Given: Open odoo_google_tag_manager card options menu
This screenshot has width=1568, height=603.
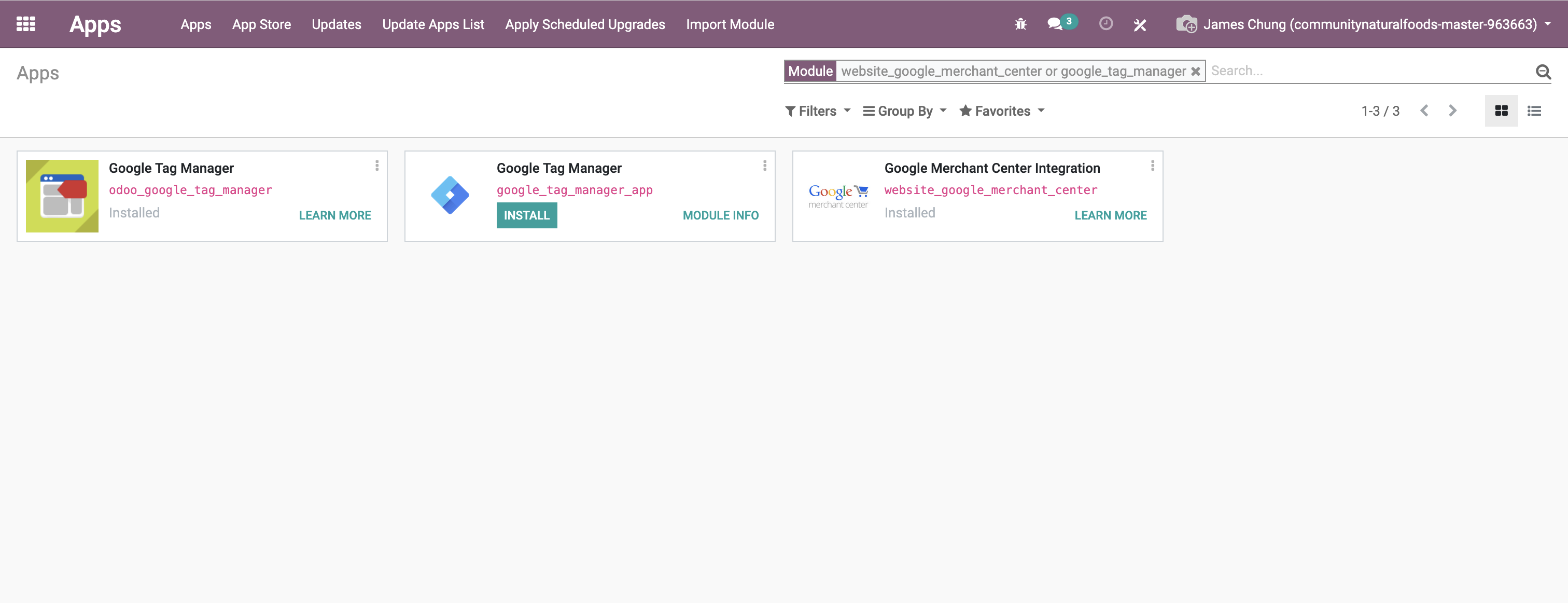Looking at the screenshot, I should 377,166.
